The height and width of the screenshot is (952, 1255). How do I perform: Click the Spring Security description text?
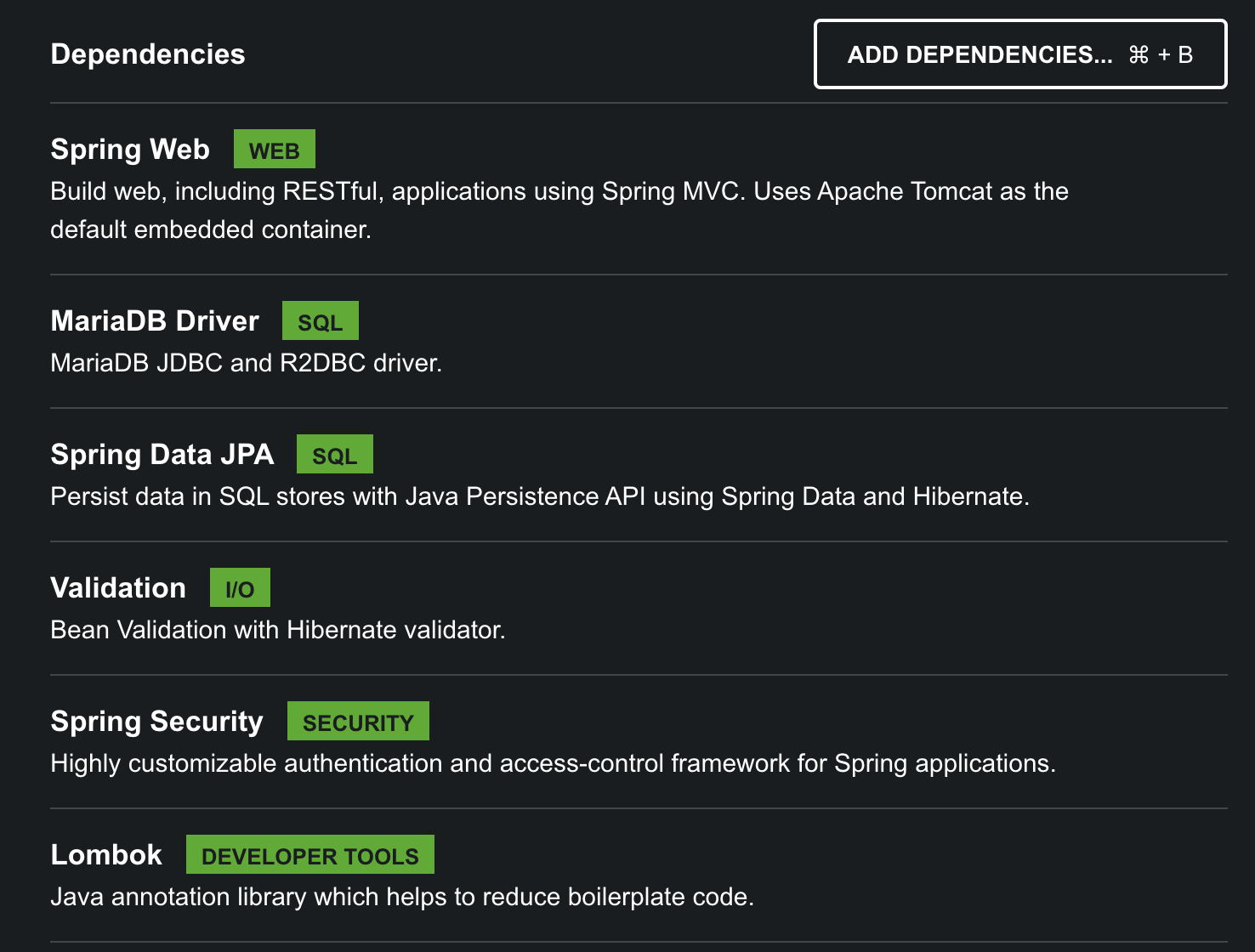[554, 763]
